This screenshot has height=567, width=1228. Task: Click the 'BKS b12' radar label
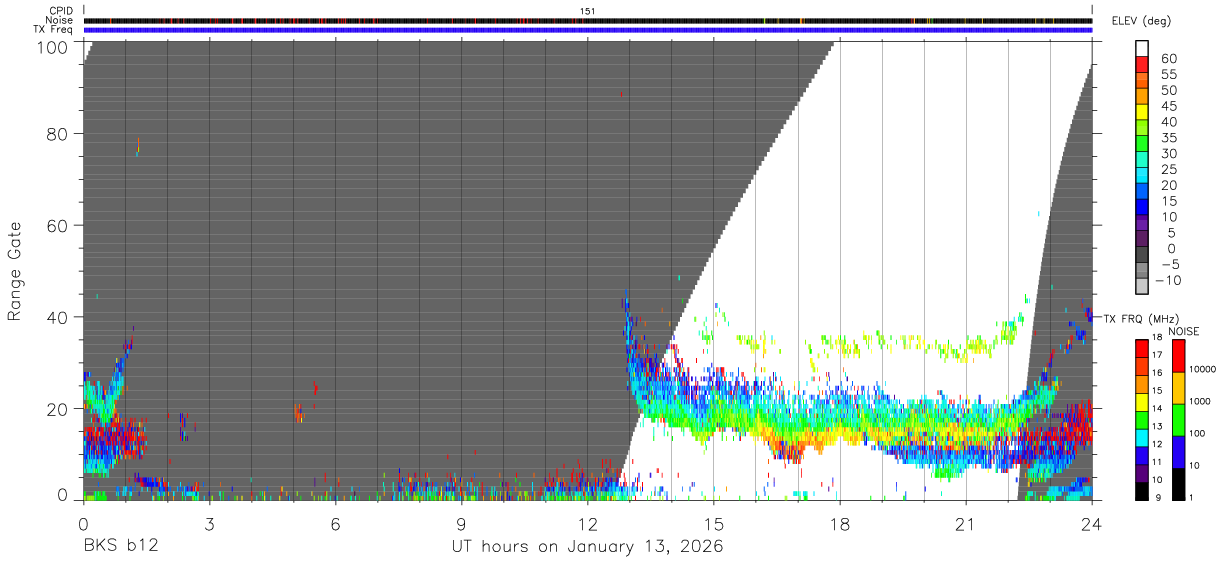(x=120, y=547)
